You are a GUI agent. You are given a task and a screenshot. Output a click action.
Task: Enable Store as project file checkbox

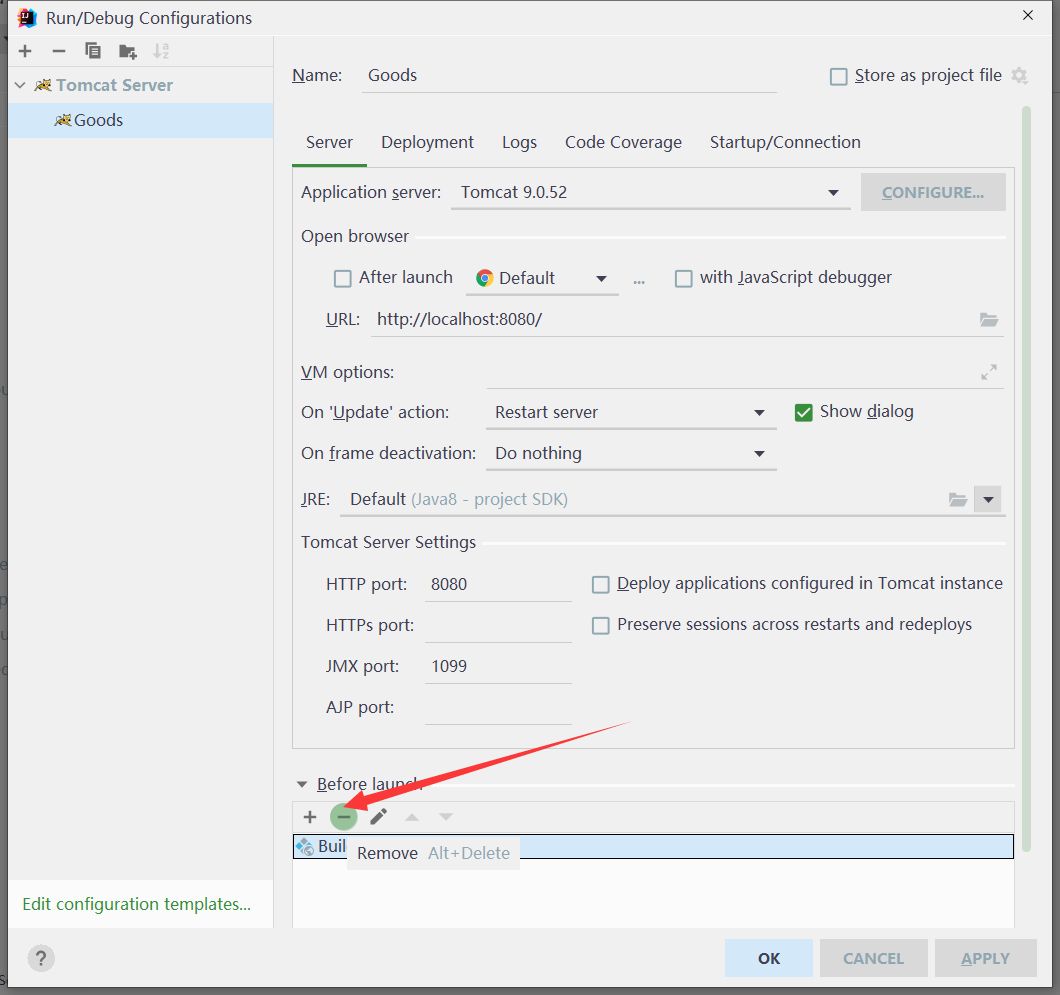tap(838, 76)
